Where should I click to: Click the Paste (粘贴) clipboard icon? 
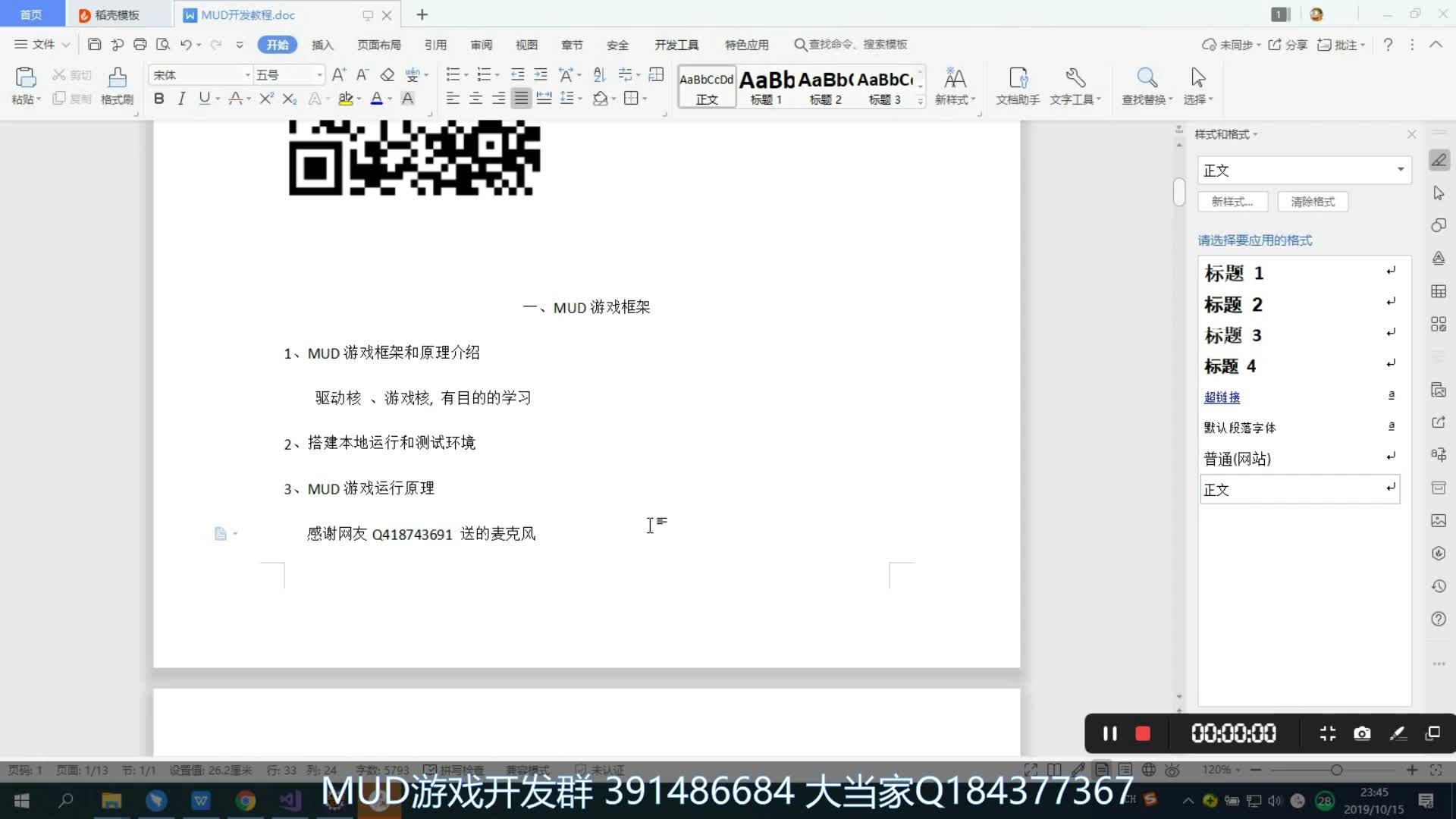coord(25,78)
